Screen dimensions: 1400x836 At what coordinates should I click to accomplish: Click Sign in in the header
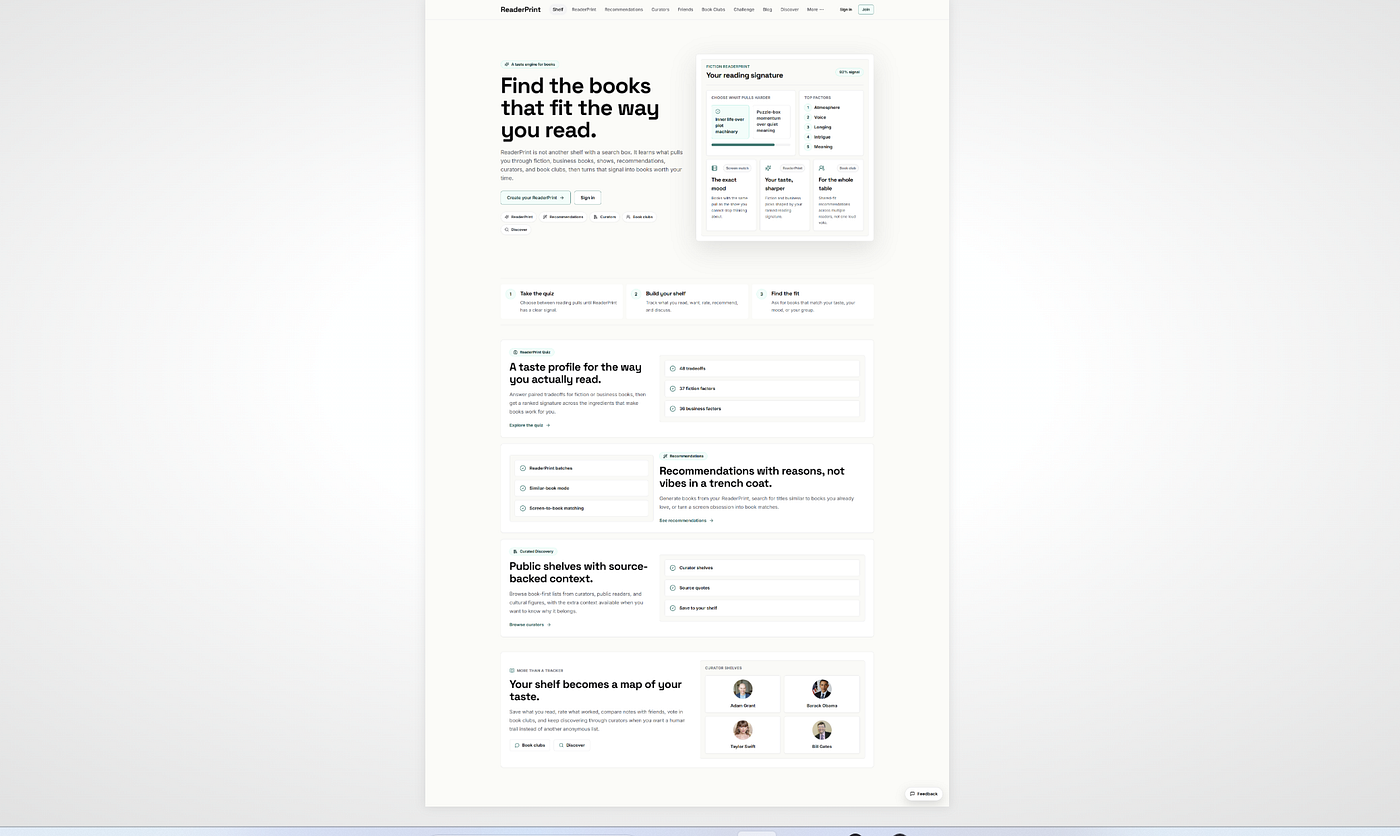click(846, 9)
